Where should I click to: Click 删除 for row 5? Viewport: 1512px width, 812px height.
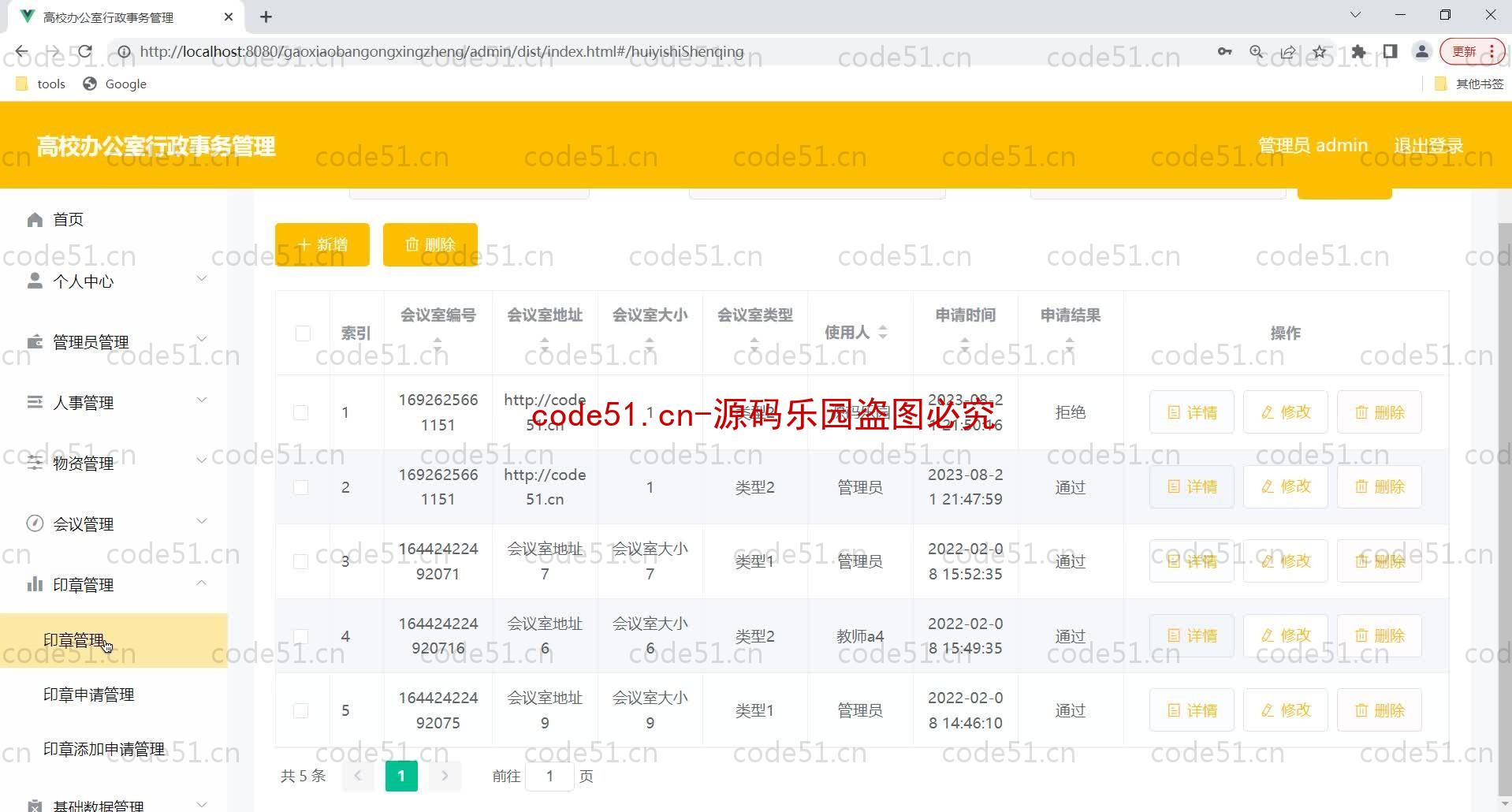[1379, 710]
